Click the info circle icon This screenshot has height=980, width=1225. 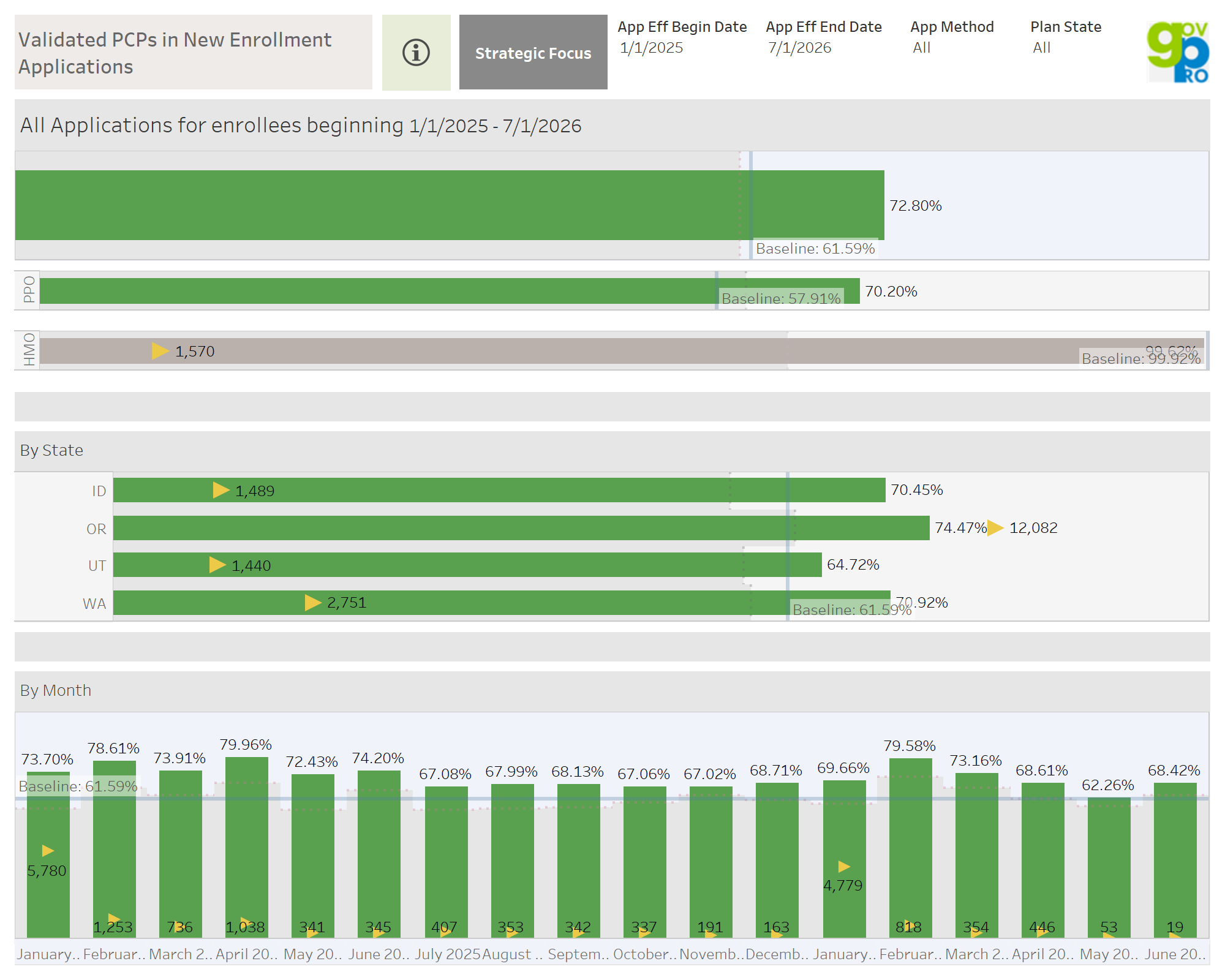[416, 53]
